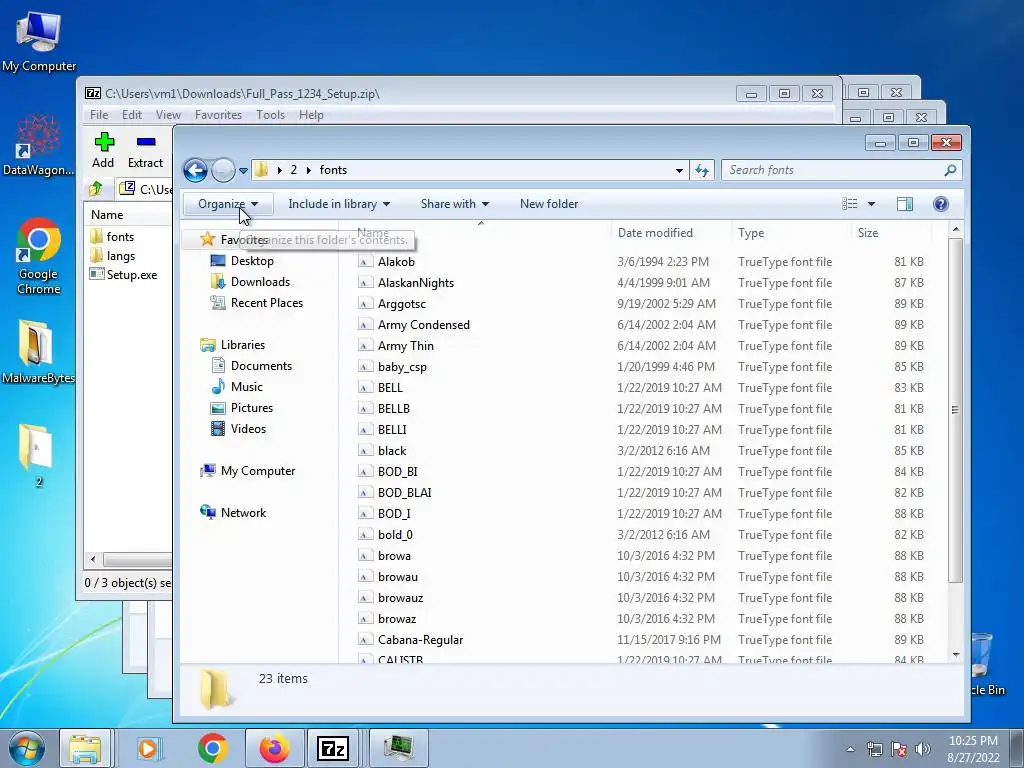Select the Cabana-Regular font file icon
Viewport: 1024px width, 768px height.
click(x=365, y=640)
